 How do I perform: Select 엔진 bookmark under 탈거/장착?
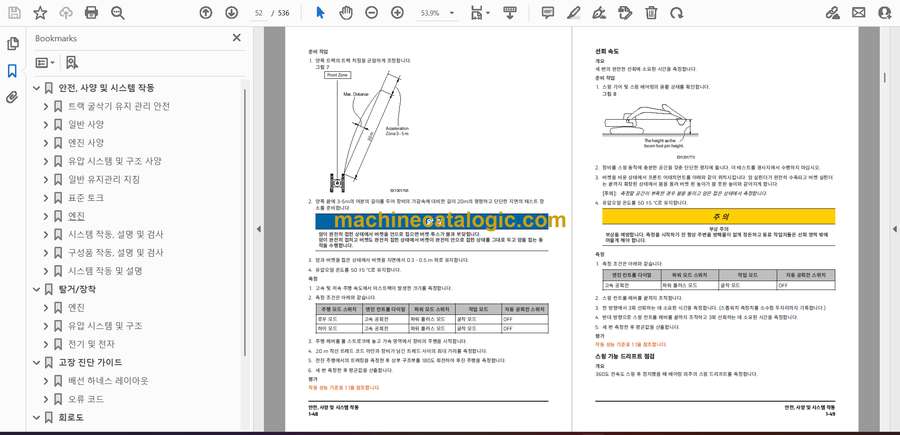(x=76, y=308)
